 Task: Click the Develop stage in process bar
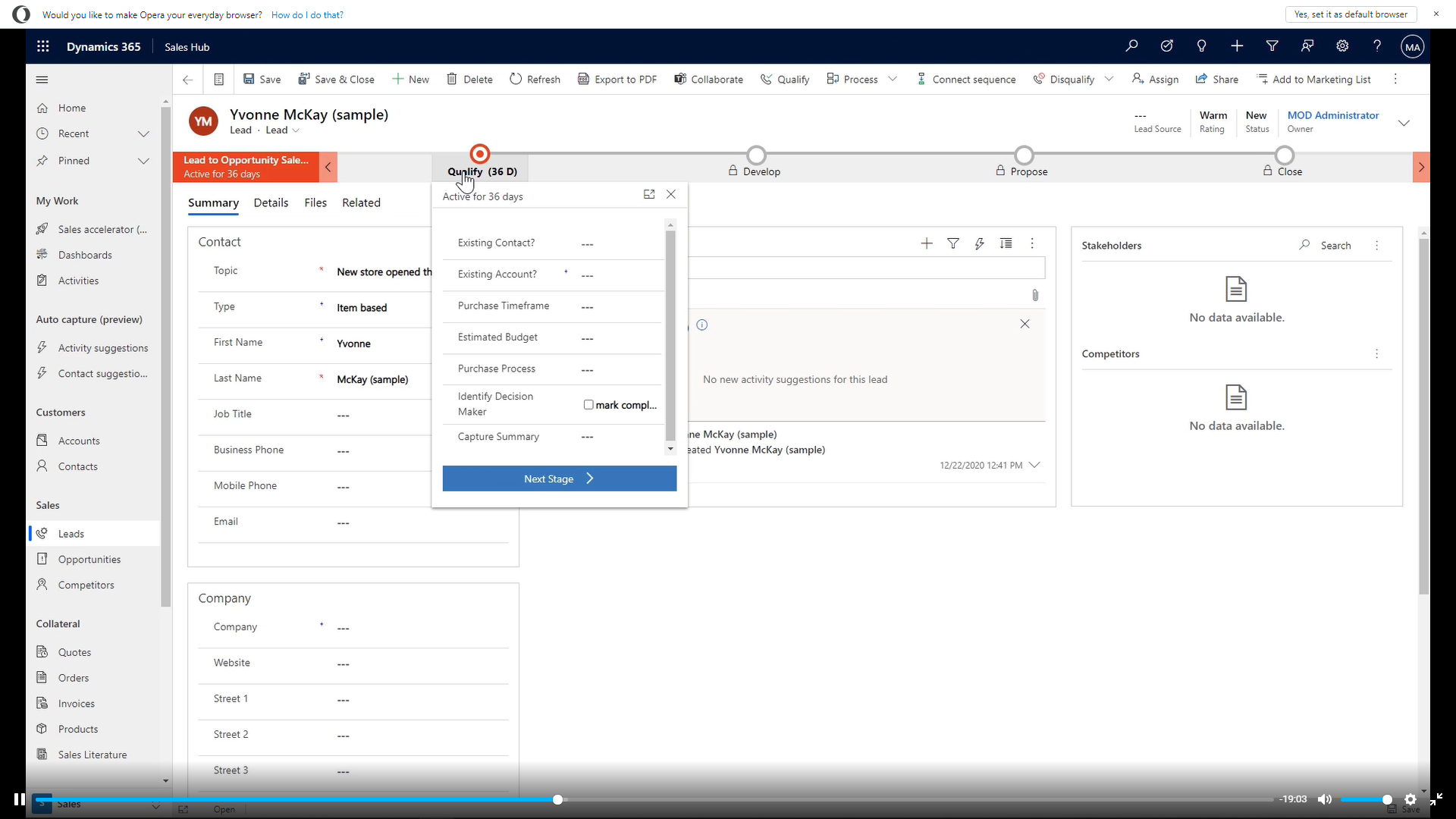(755, 163)
